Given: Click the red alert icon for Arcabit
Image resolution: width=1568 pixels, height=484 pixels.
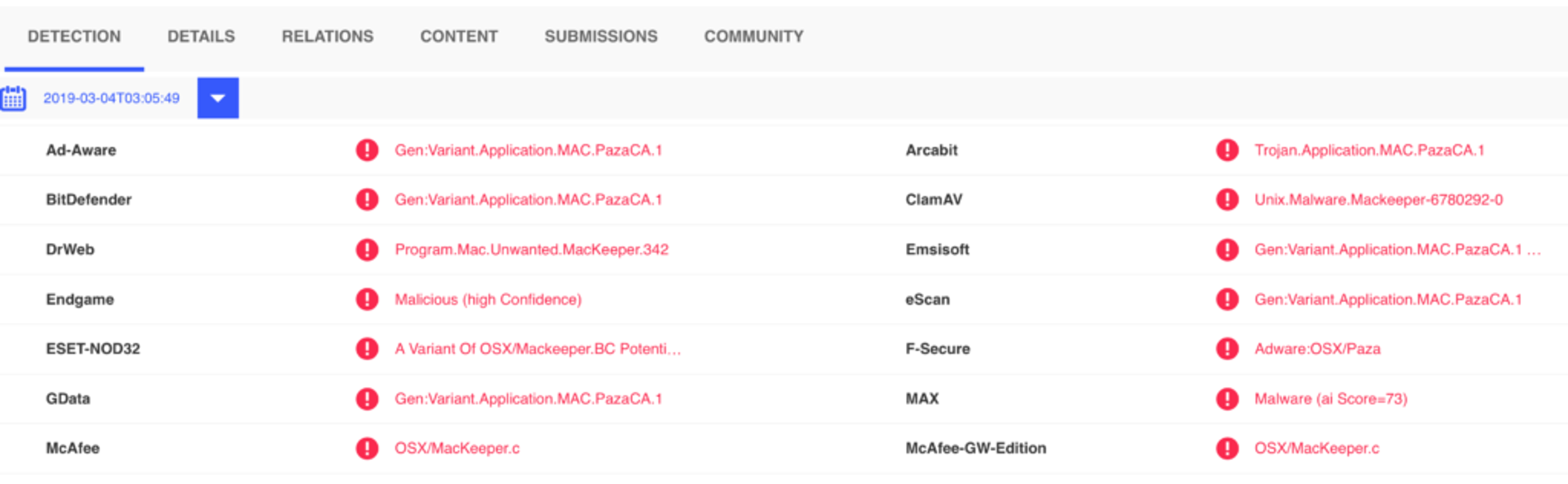Looking at the screenshot, I should 1227,150.
